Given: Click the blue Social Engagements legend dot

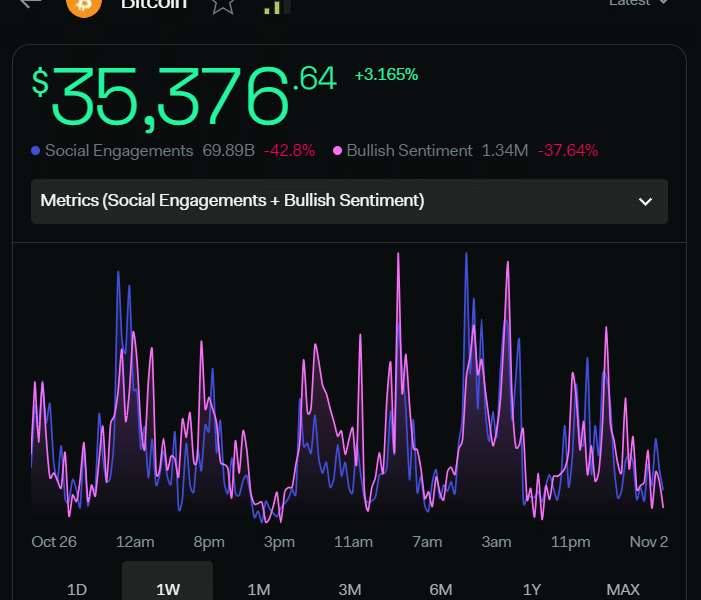Looking at the screenshot, I should (36, 151).
